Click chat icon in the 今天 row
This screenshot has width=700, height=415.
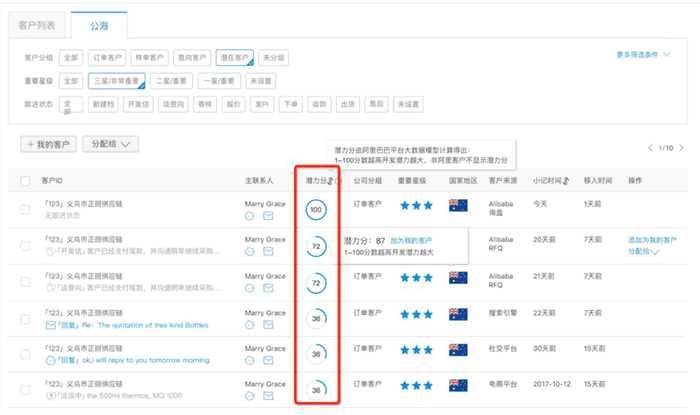click(x=250, y=216)
